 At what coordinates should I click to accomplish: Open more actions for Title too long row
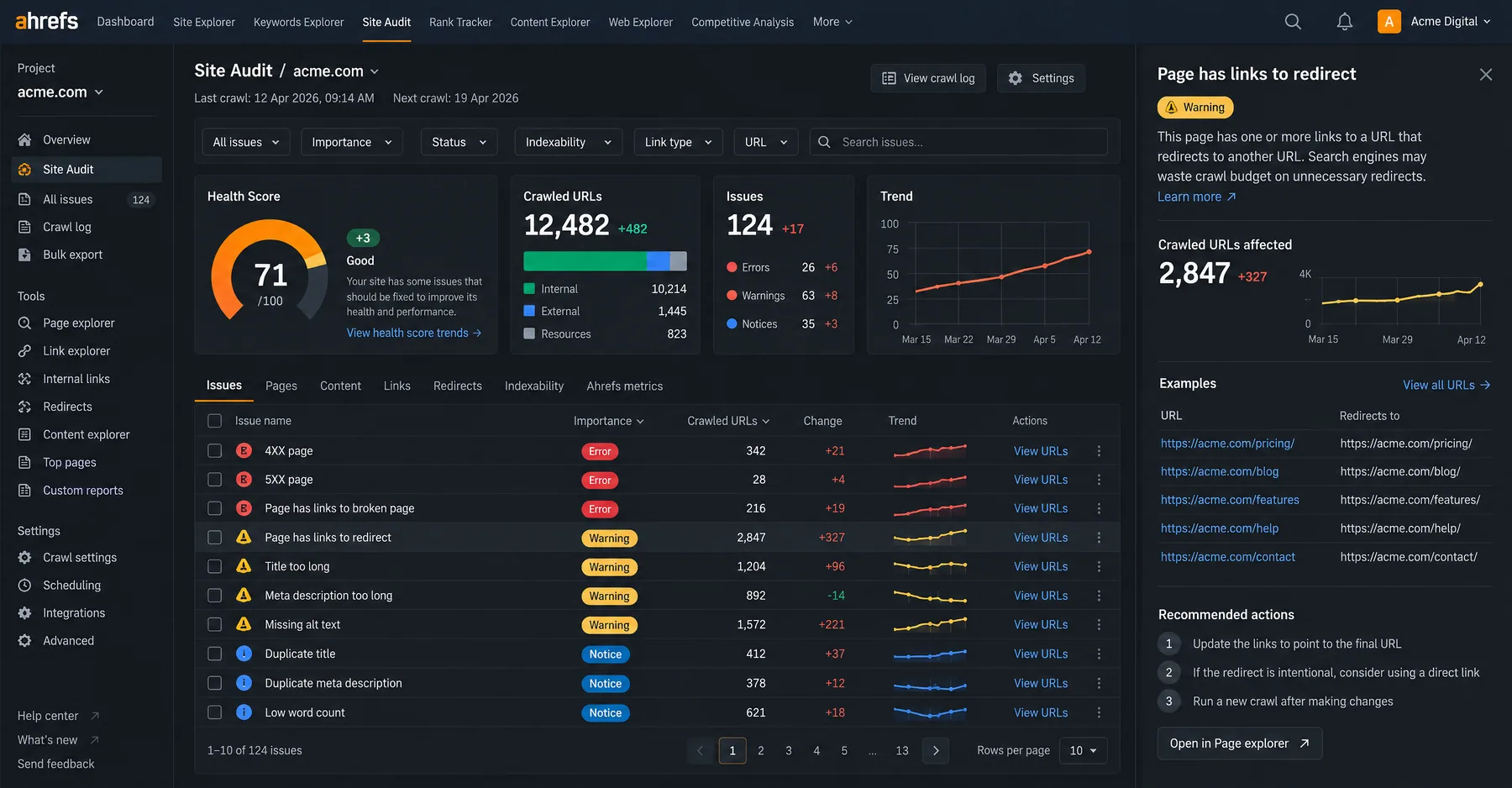coord(1099,566)
